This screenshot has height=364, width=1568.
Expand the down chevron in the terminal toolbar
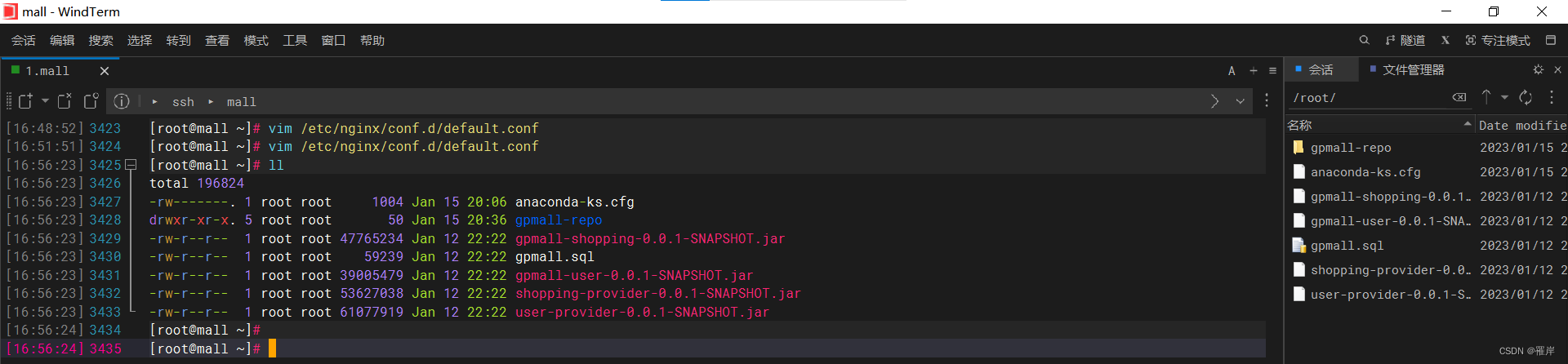click(1241, 101)
